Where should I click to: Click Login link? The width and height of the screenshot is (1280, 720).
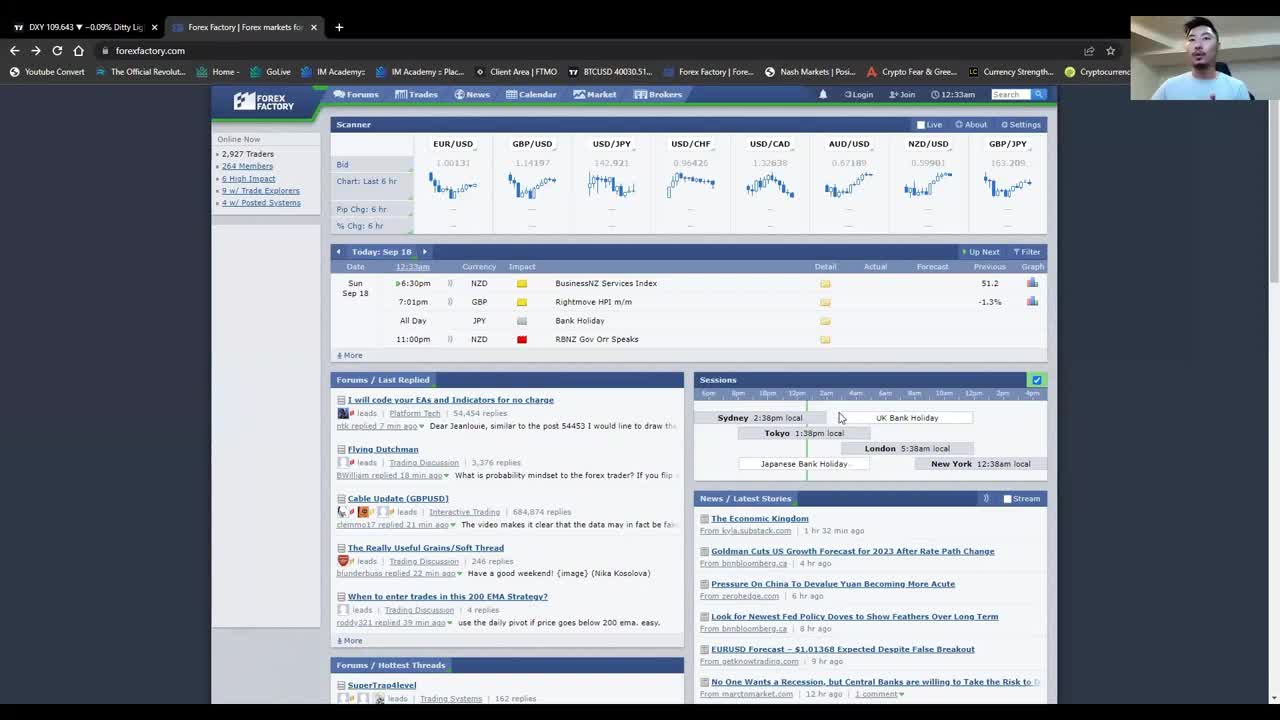[x=859, y=94]
